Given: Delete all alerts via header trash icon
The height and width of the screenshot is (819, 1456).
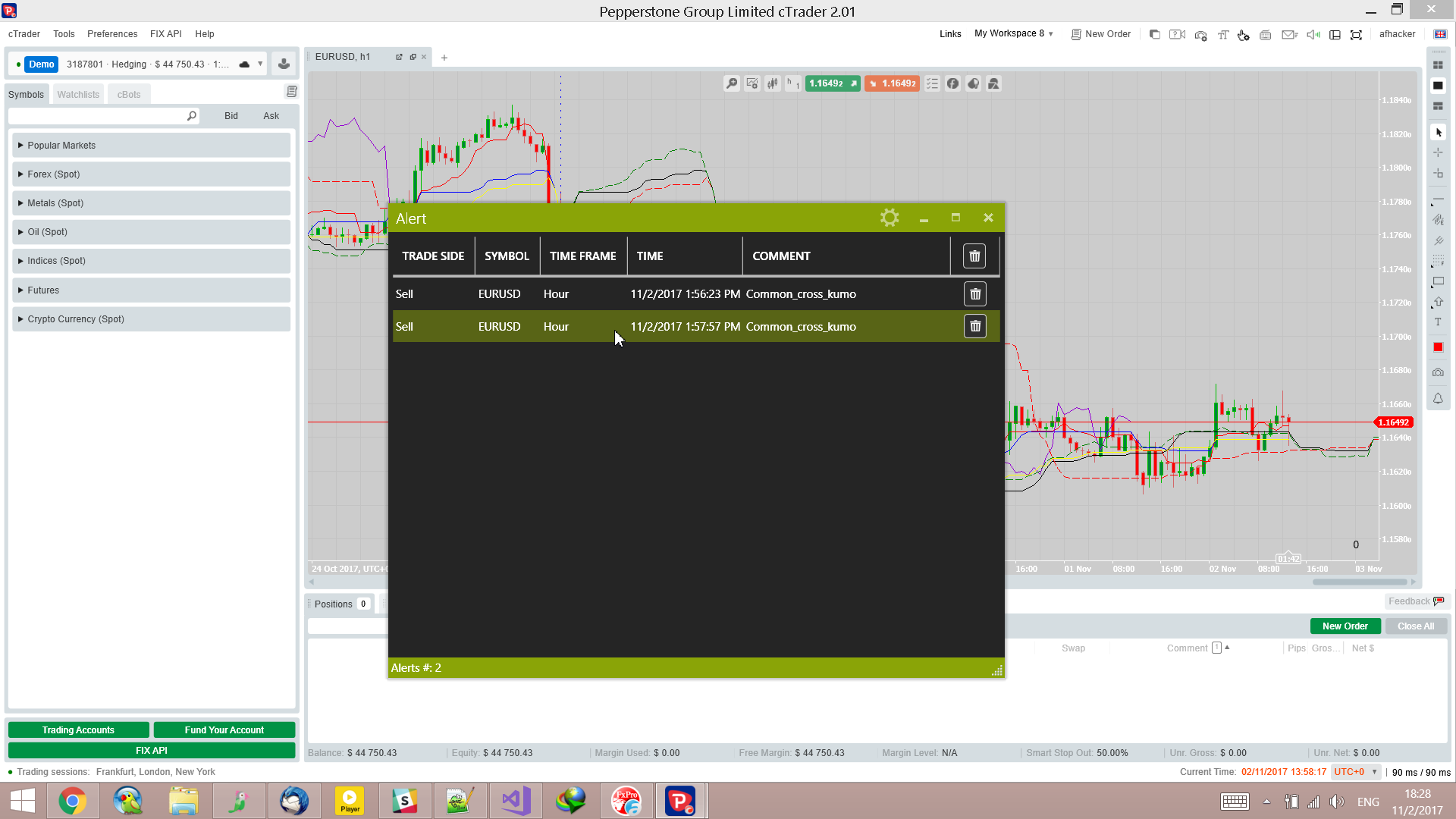Looking at the screenshot, I should tap(974, 256).
